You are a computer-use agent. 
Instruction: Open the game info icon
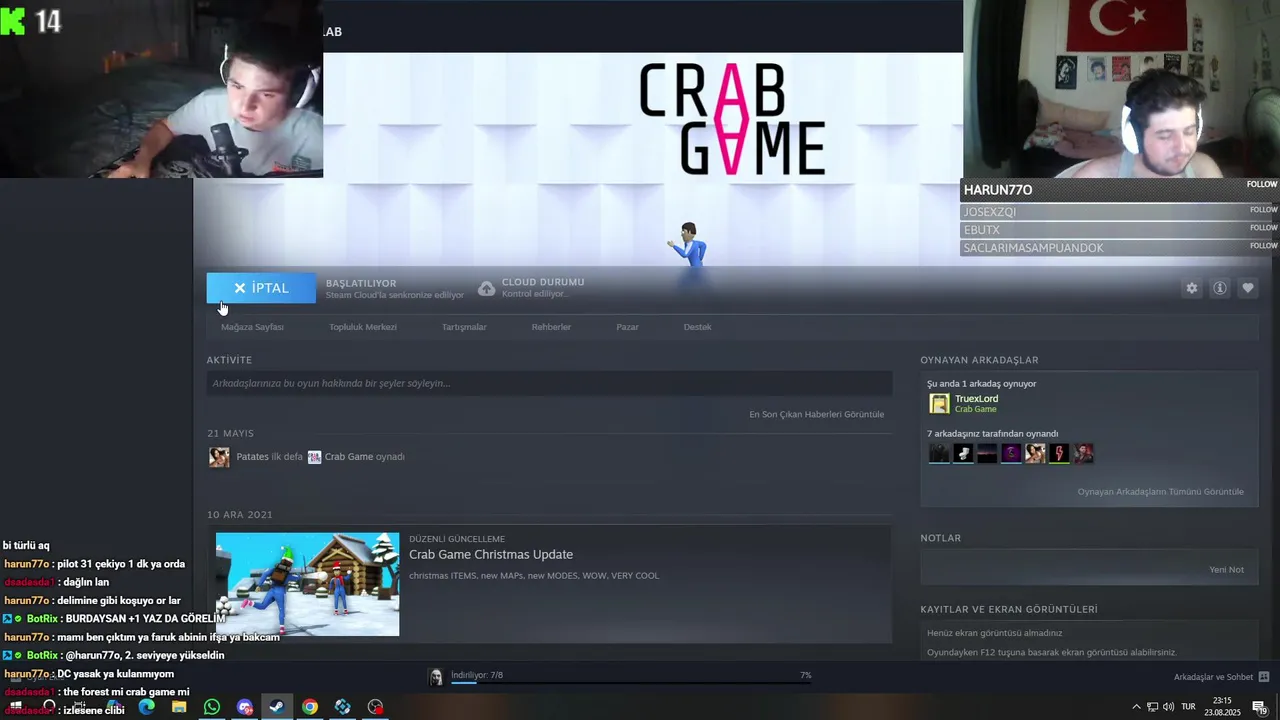(x=1219, y=288)
